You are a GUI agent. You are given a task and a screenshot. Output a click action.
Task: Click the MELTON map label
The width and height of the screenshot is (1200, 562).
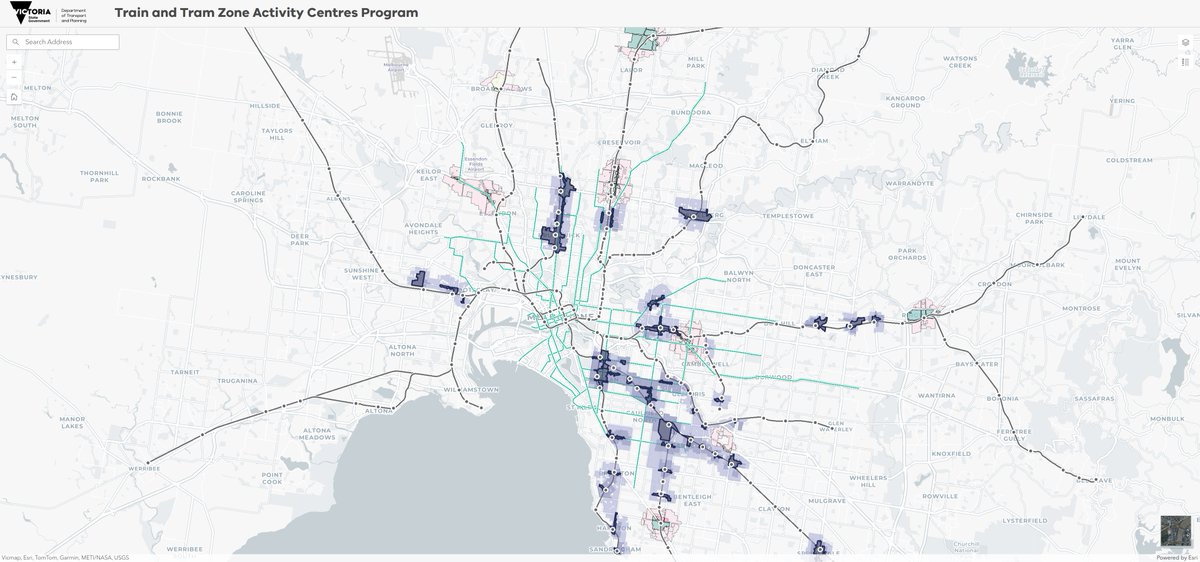[37, 88]
